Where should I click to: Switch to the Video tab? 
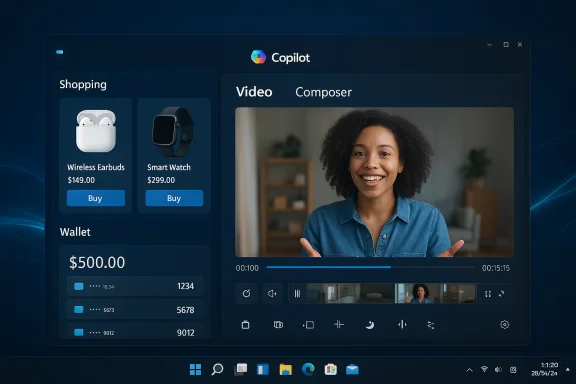[x=254, y=92]
